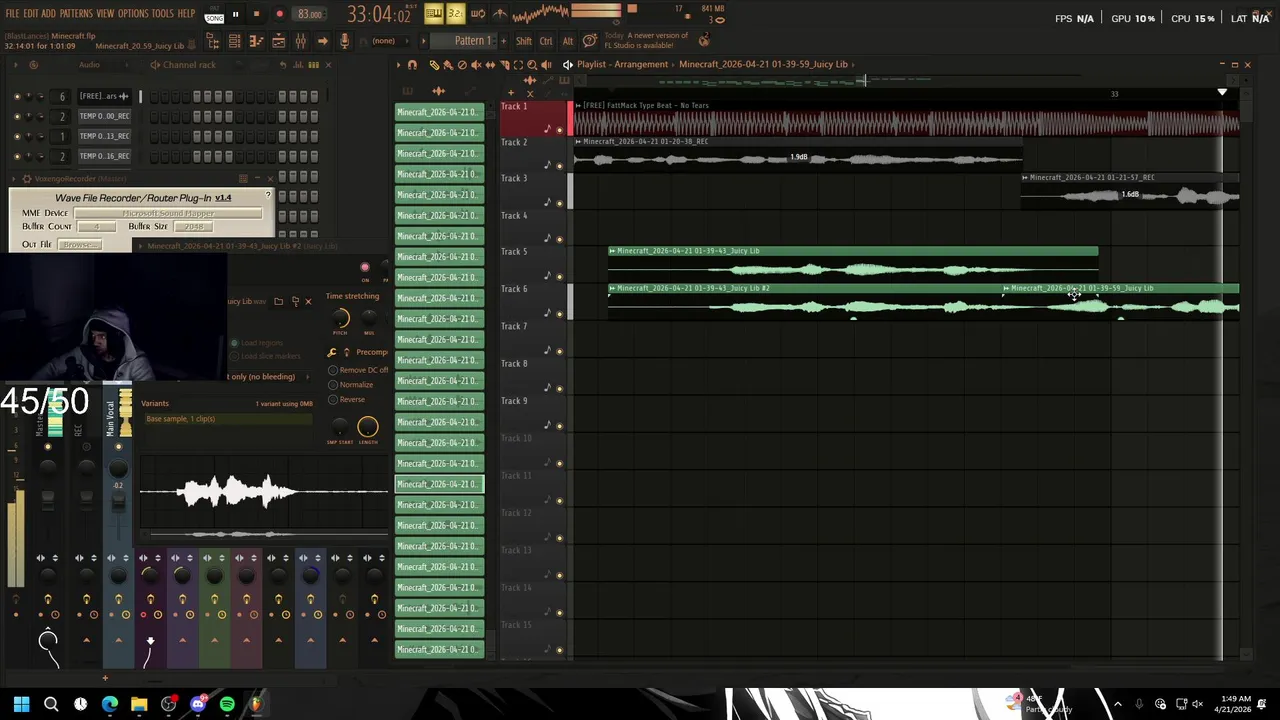1280x720 pixels.
Task: Click the Voxengo help question mark
Action: (268, 194)
